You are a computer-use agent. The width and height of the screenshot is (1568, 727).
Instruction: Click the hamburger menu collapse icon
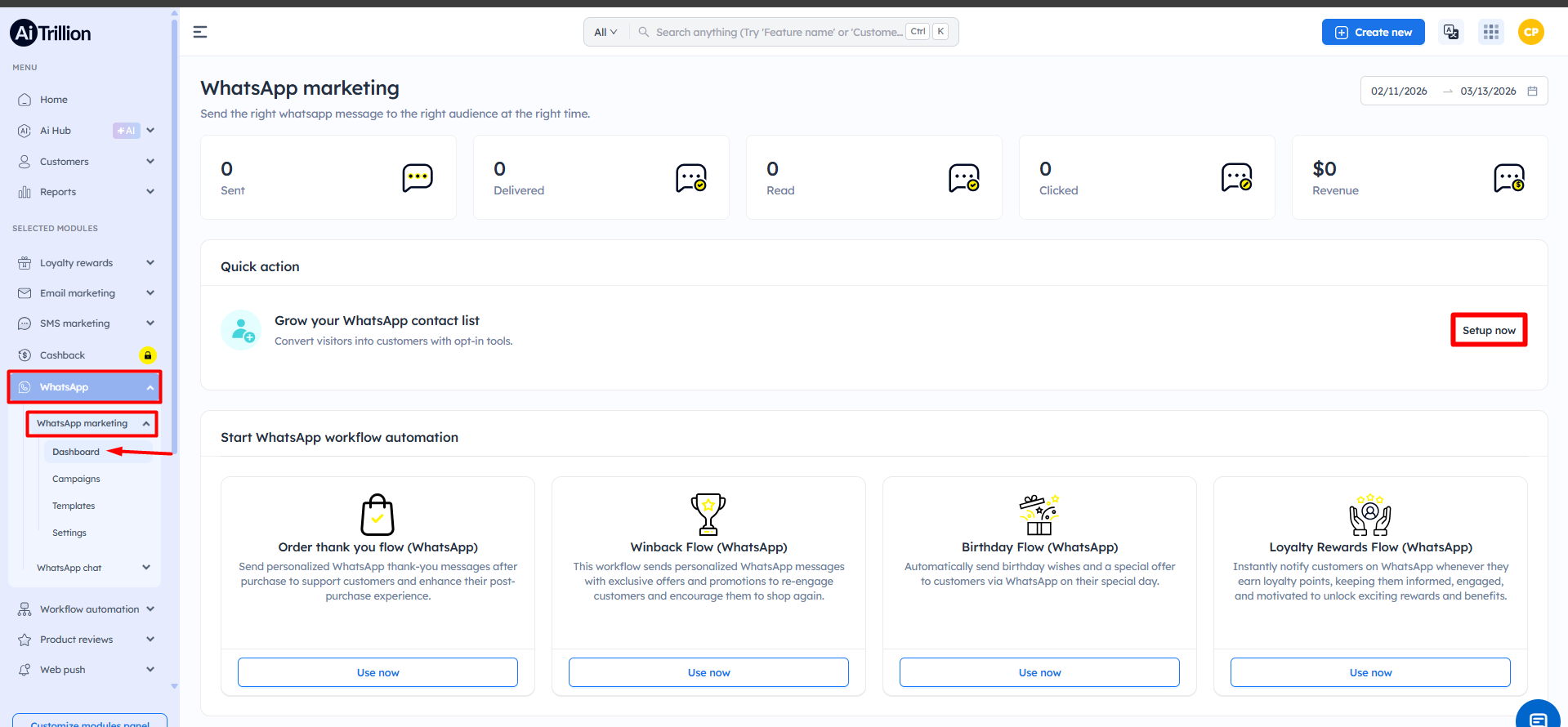(199, 32)
